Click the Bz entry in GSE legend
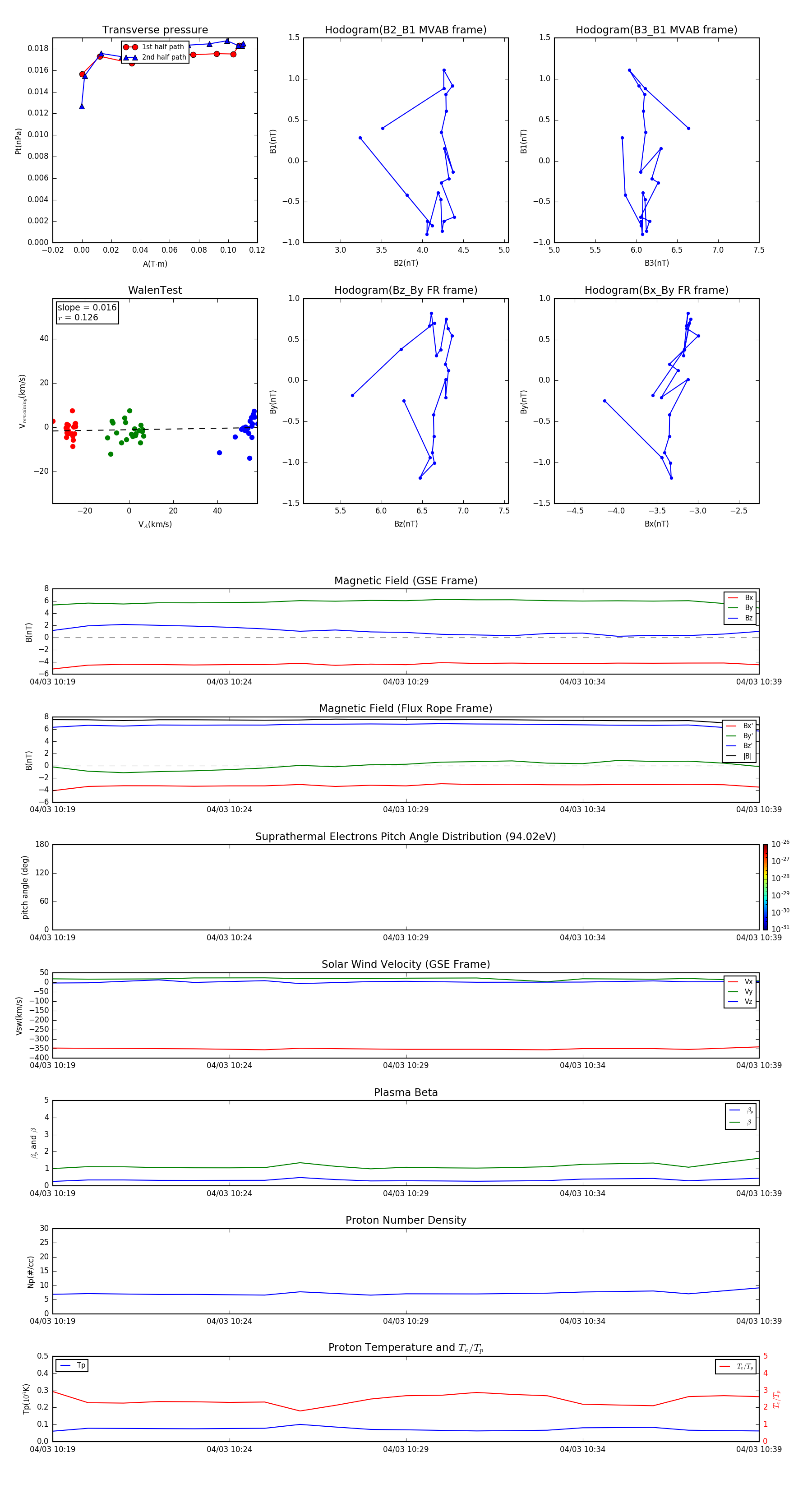Screen dimensions: 812x1489 (741, 618)
